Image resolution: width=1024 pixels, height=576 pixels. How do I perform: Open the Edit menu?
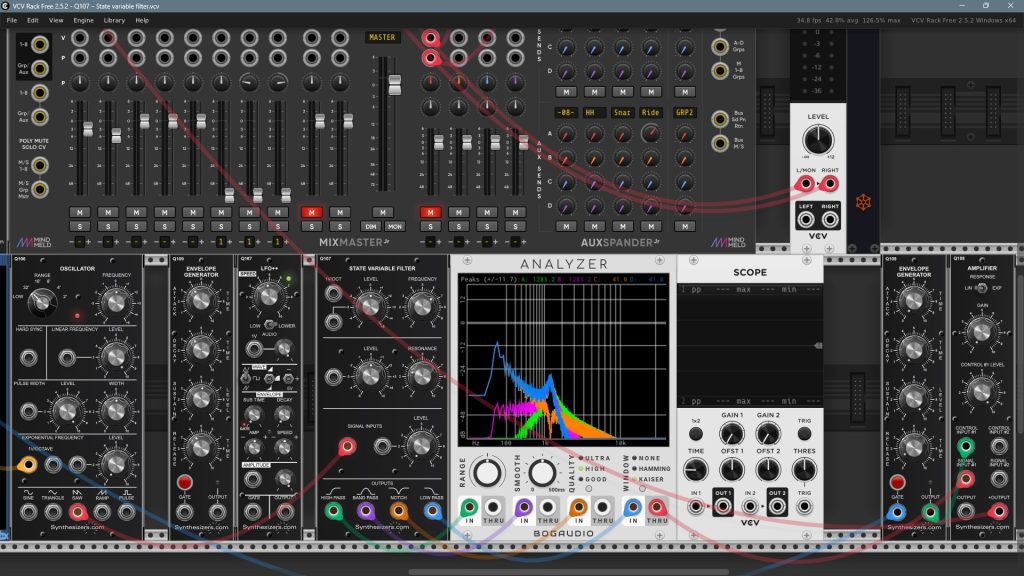click(33, 20)
